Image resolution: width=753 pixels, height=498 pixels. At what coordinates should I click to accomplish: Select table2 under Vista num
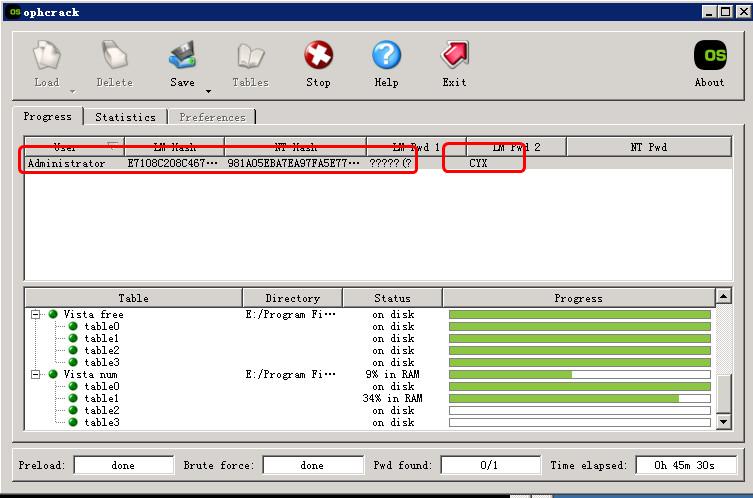pyautogui.click(x=102, y=411)
